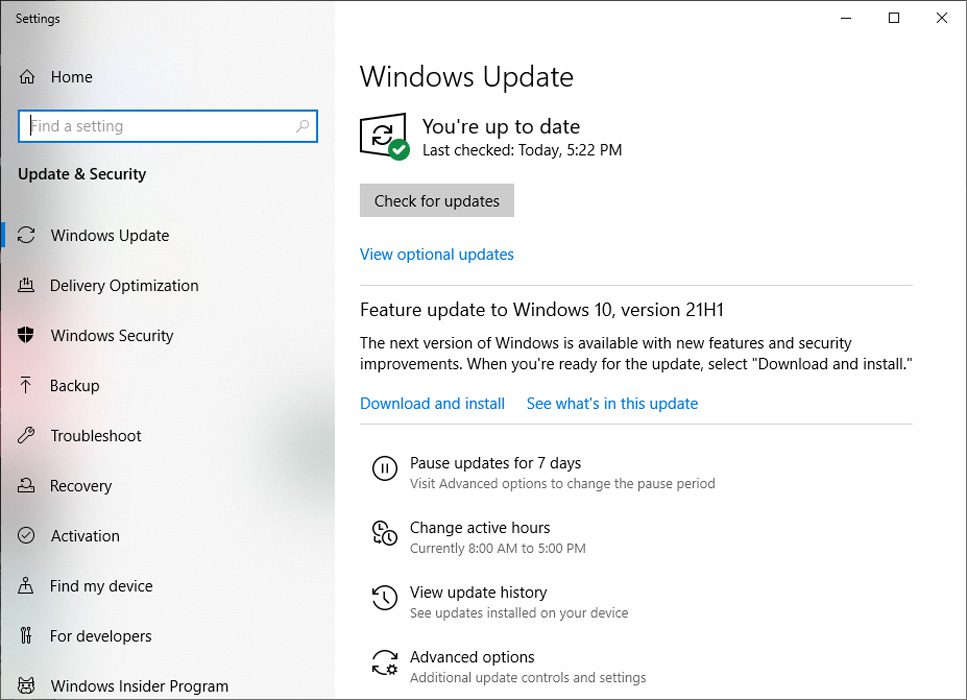Click the update status icon with green checkmark

pyautogui.click(x=385, y=136)
